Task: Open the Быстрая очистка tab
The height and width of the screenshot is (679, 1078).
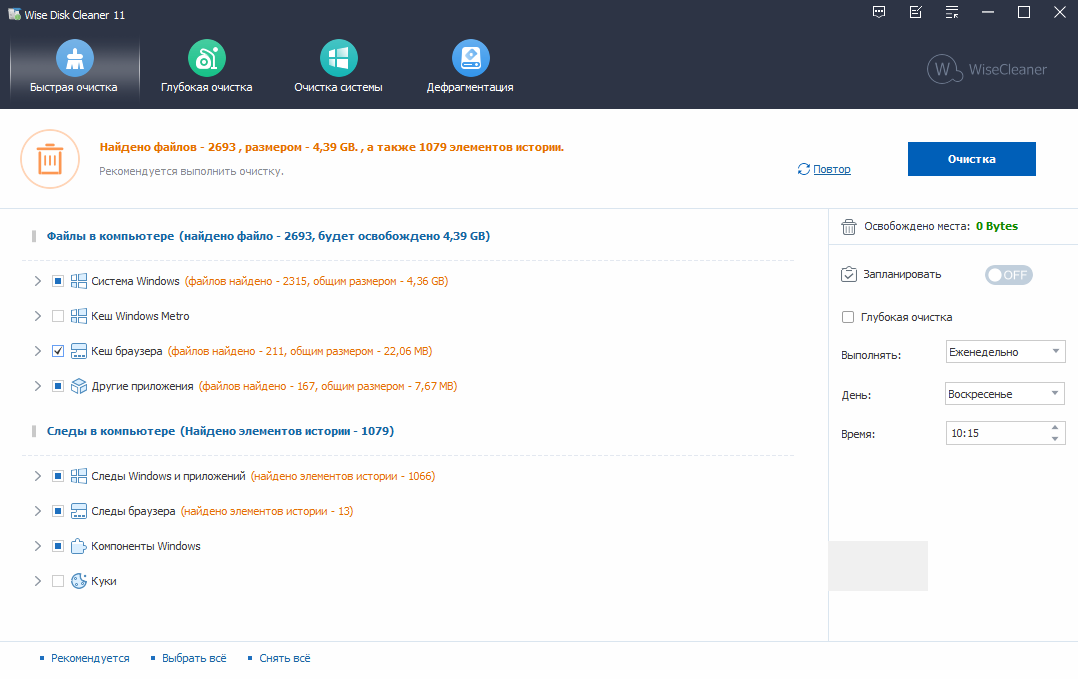Action: pos(74,69)
